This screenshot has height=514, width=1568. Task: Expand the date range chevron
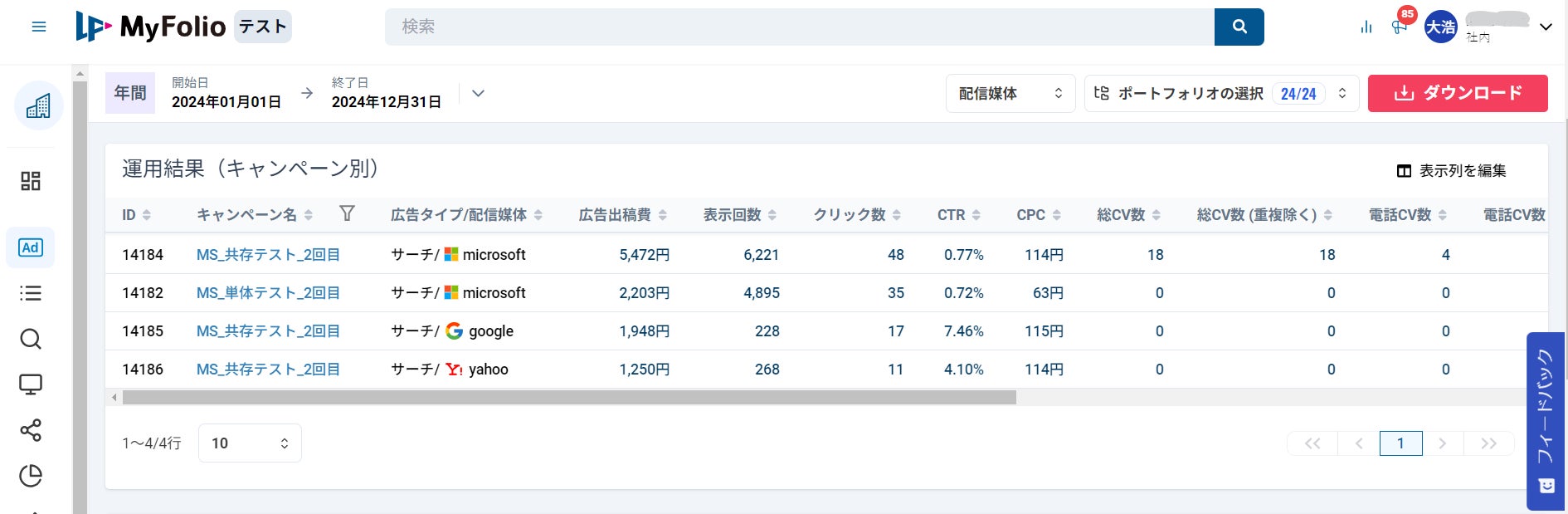478,93
